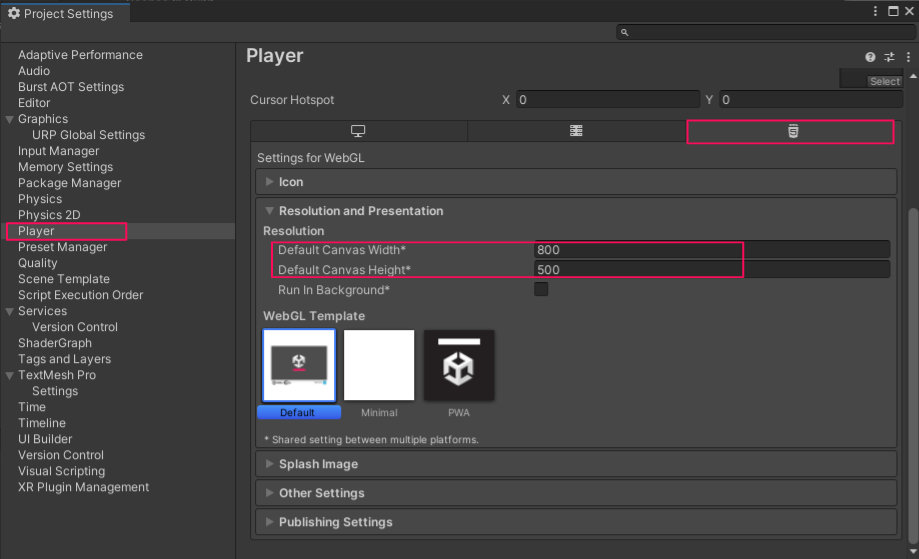Open Time settings
919x559 pixels.
point(32,407)
